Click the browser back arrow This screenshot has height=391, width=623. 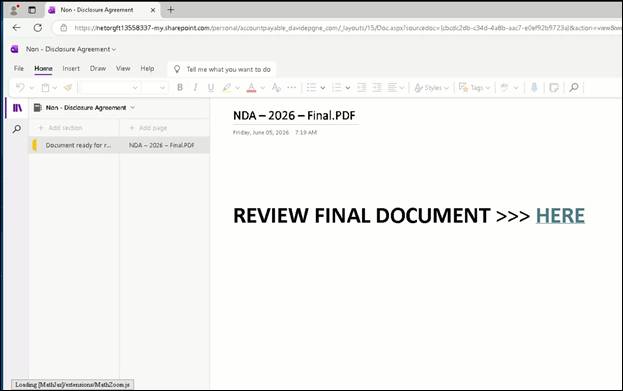pos(16,27)
